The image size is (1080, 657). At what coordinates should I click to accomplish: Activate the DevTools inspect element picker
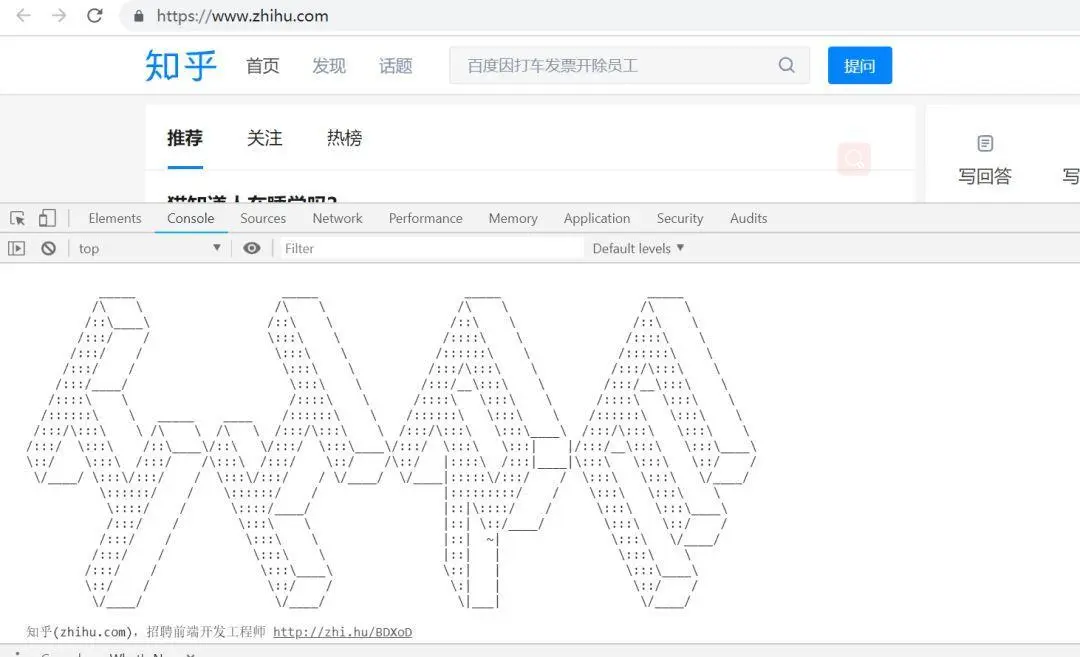point(18,218)
